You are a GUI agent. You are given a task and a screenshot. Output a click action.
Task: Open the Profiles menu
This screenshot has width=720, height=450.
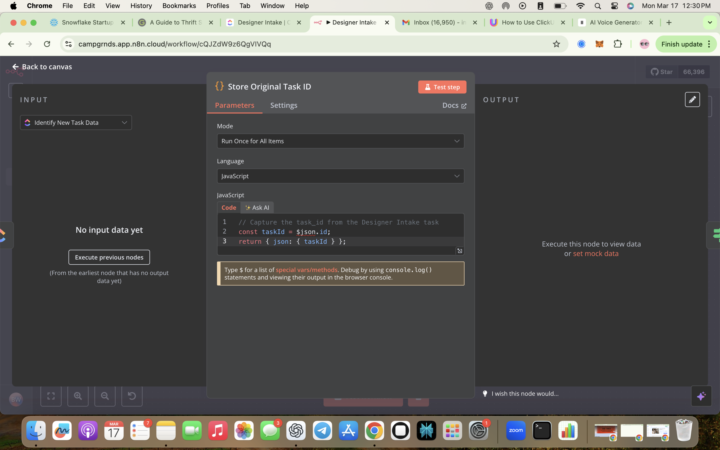click(217, 6)
